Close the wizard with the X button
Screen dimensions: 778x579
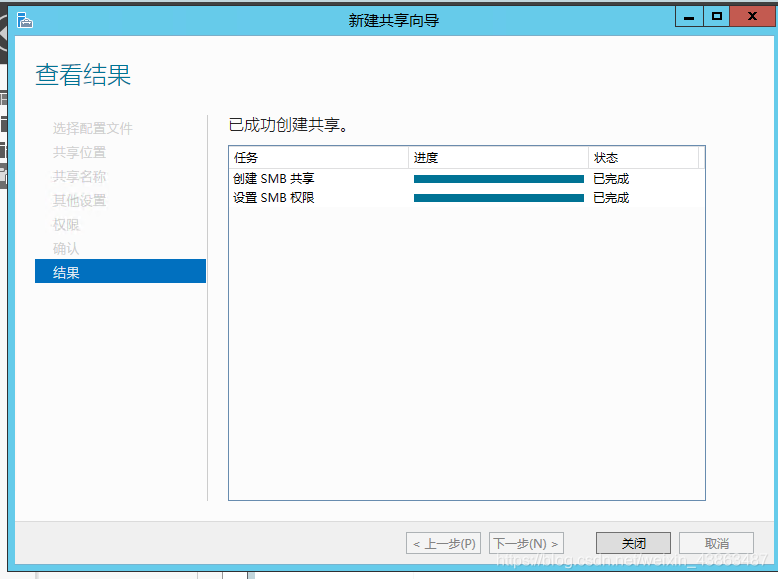(752, 16)
